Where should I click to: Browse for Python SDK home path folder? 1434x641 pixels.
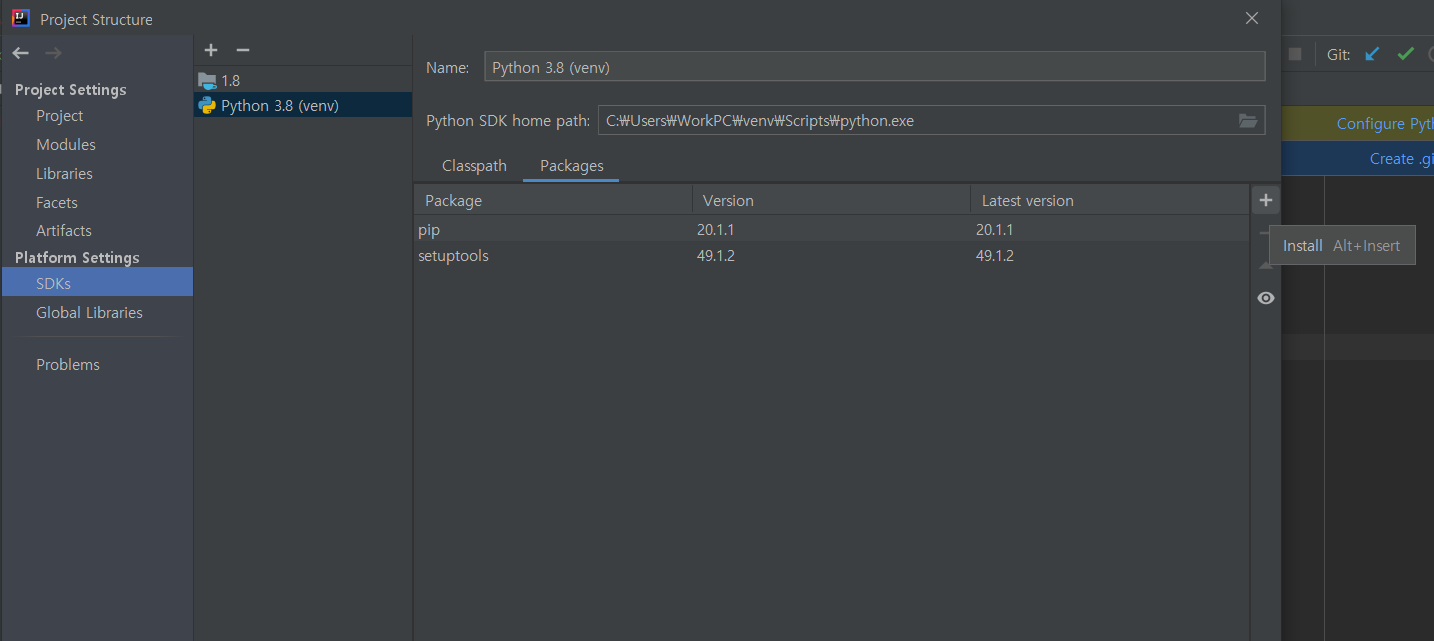click(x=1247, y=121)
